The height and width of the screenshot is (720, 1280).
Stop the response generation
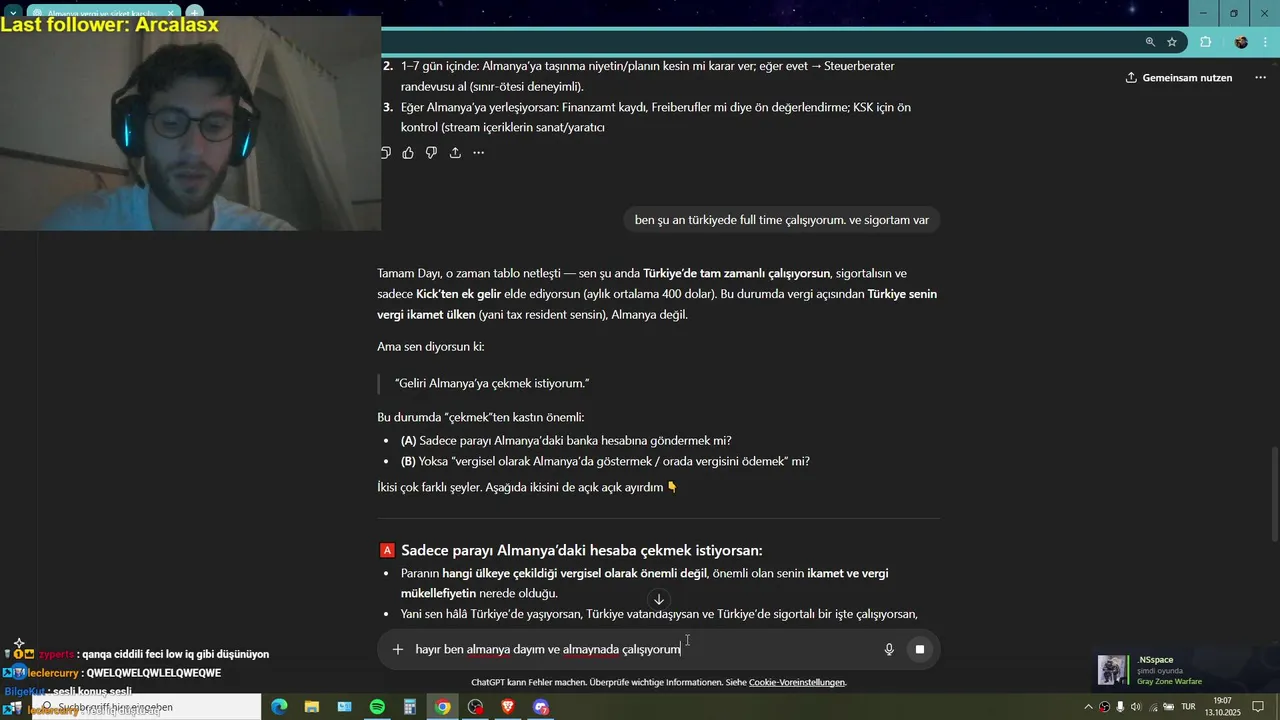[920, 649]
